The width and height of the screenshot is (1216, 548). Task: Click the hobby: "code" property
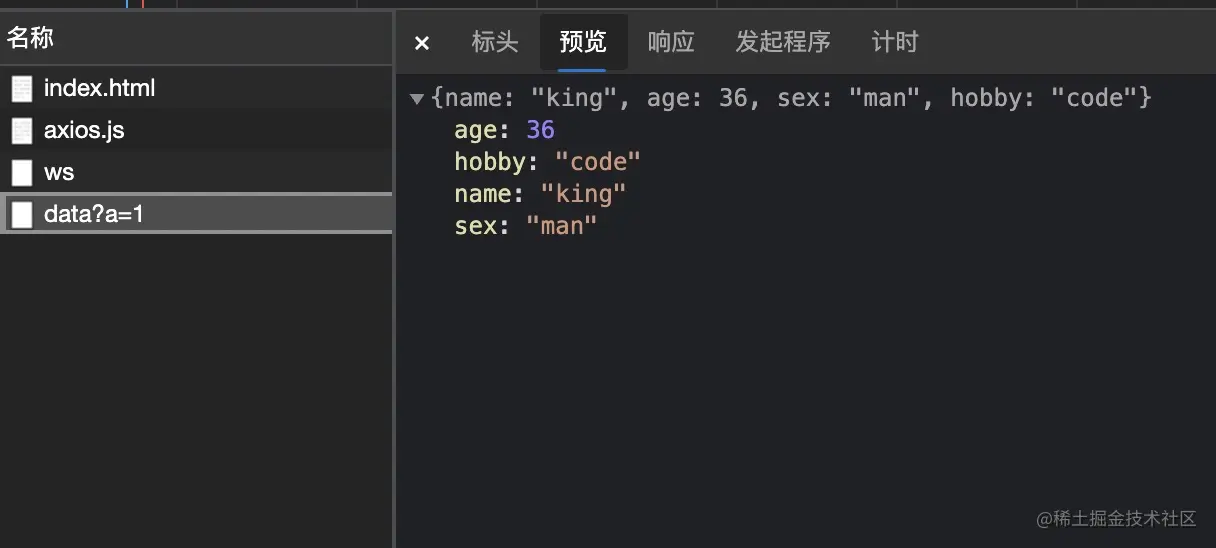[547, 162]
